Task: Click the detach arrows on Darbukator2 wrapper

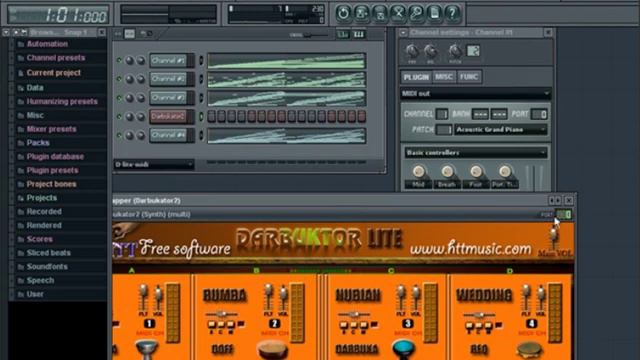Action: [x=554, y=200]
